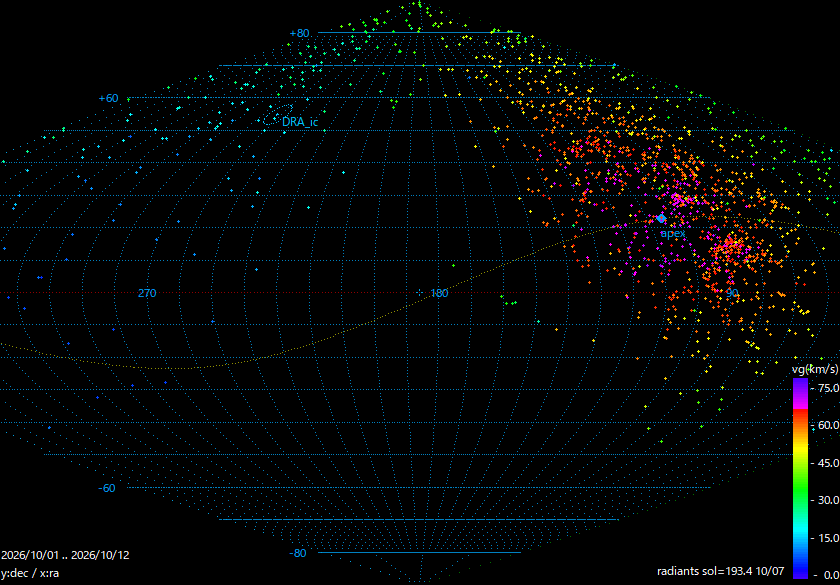Click the 180 right ascension label
This screenshot has width=840, height=585.
(x=439, y=293)
